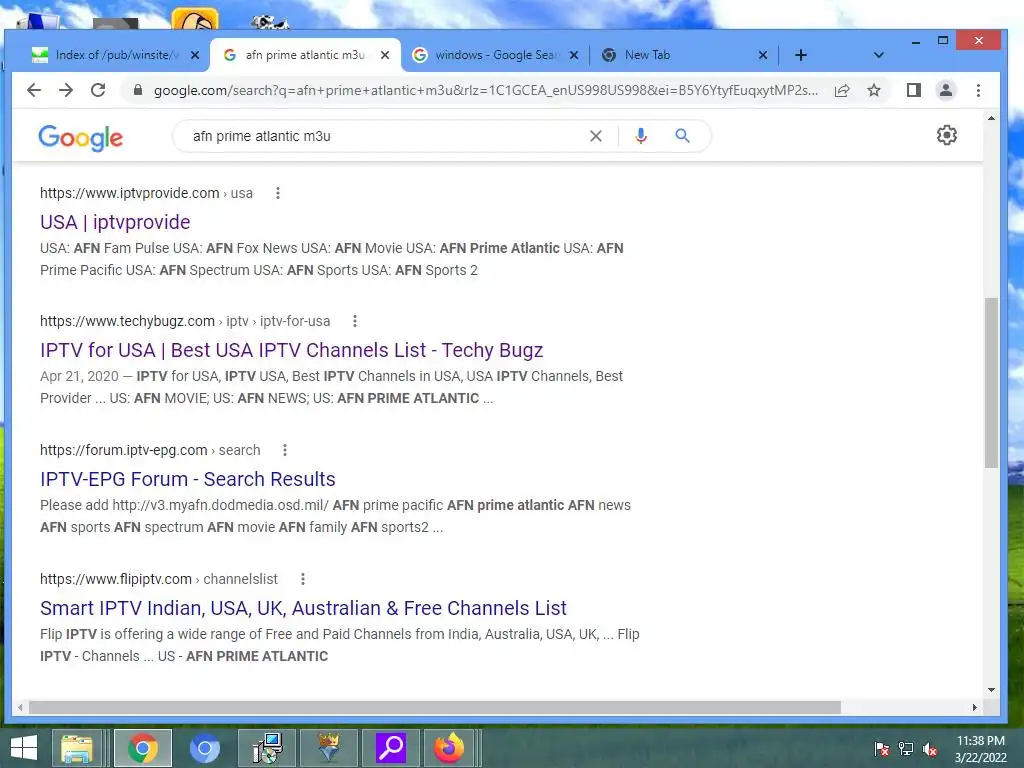The image size is (1024, 768).
Task: Open Chrome side panel
Action: tap(914, 90)
